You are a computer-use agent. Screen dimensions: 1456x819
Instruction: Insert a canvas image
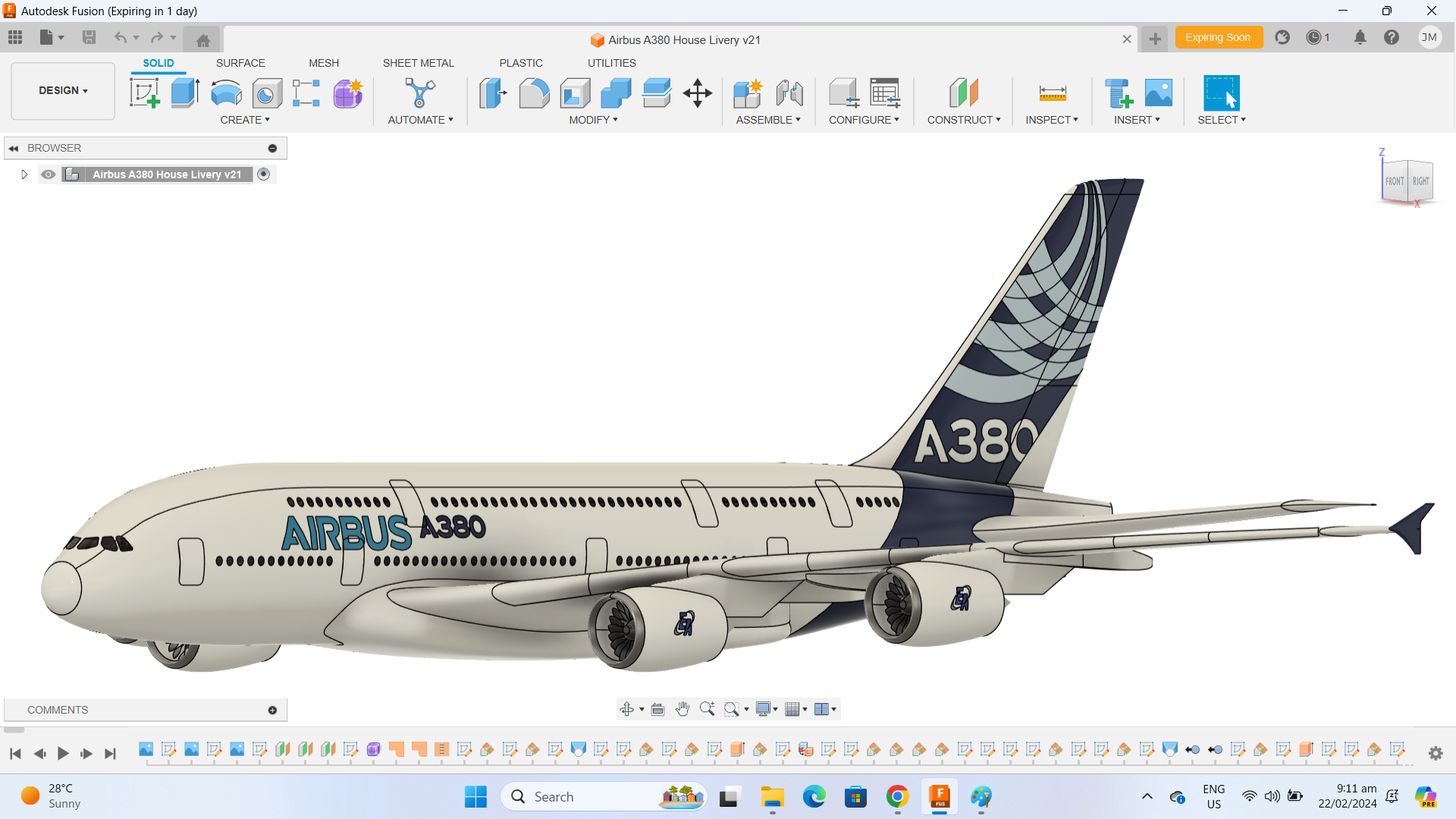point(1157,93)
